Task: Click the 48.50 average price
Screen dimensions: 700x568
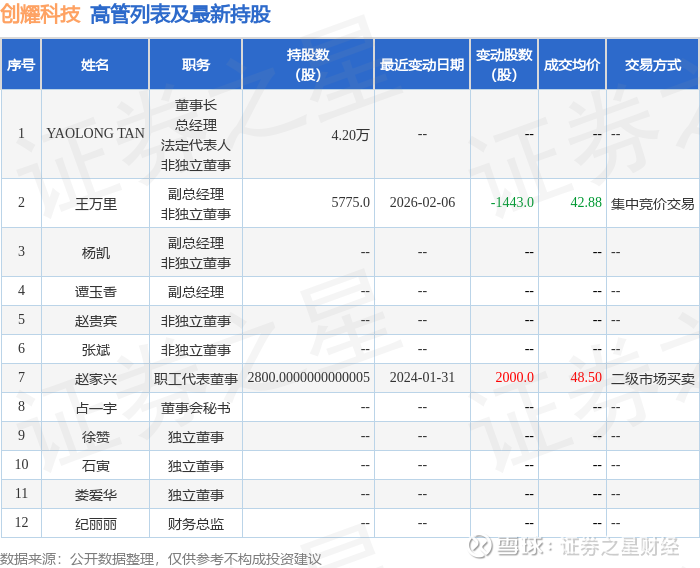Action: (x=586, y=377)
